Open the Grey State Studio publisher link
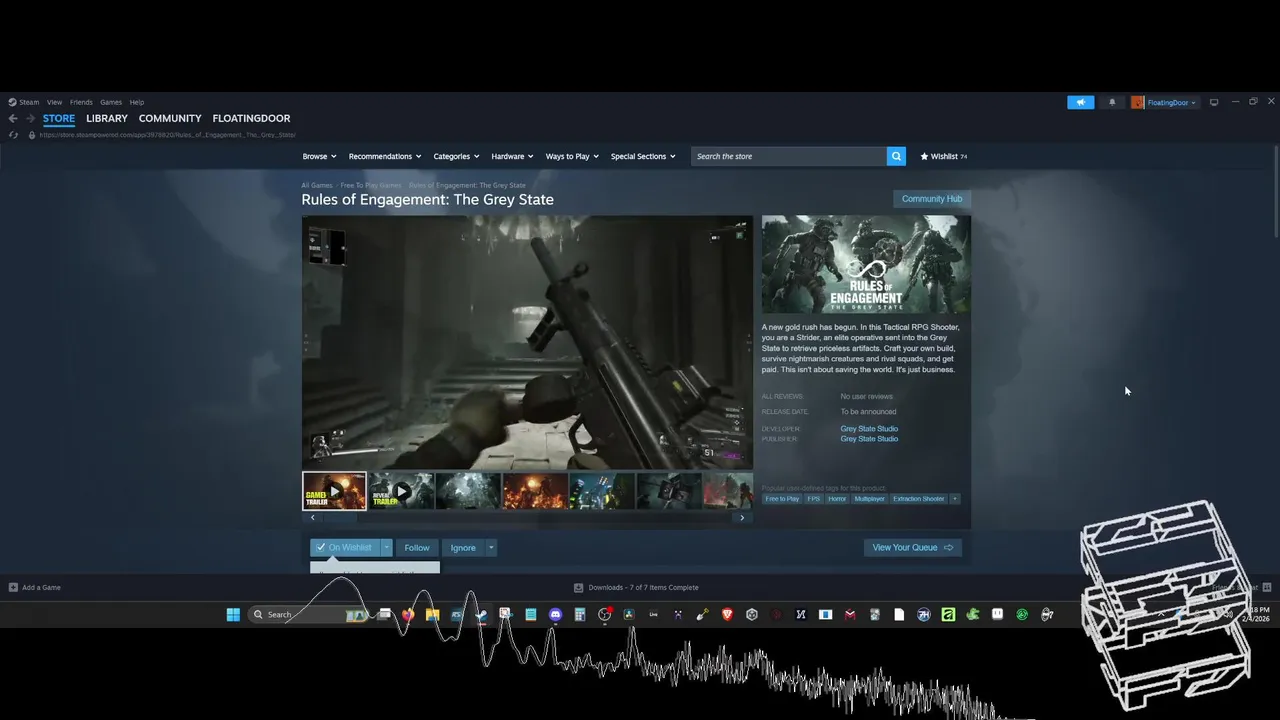The image size is (1280, 720). click(x=869, y=438)
